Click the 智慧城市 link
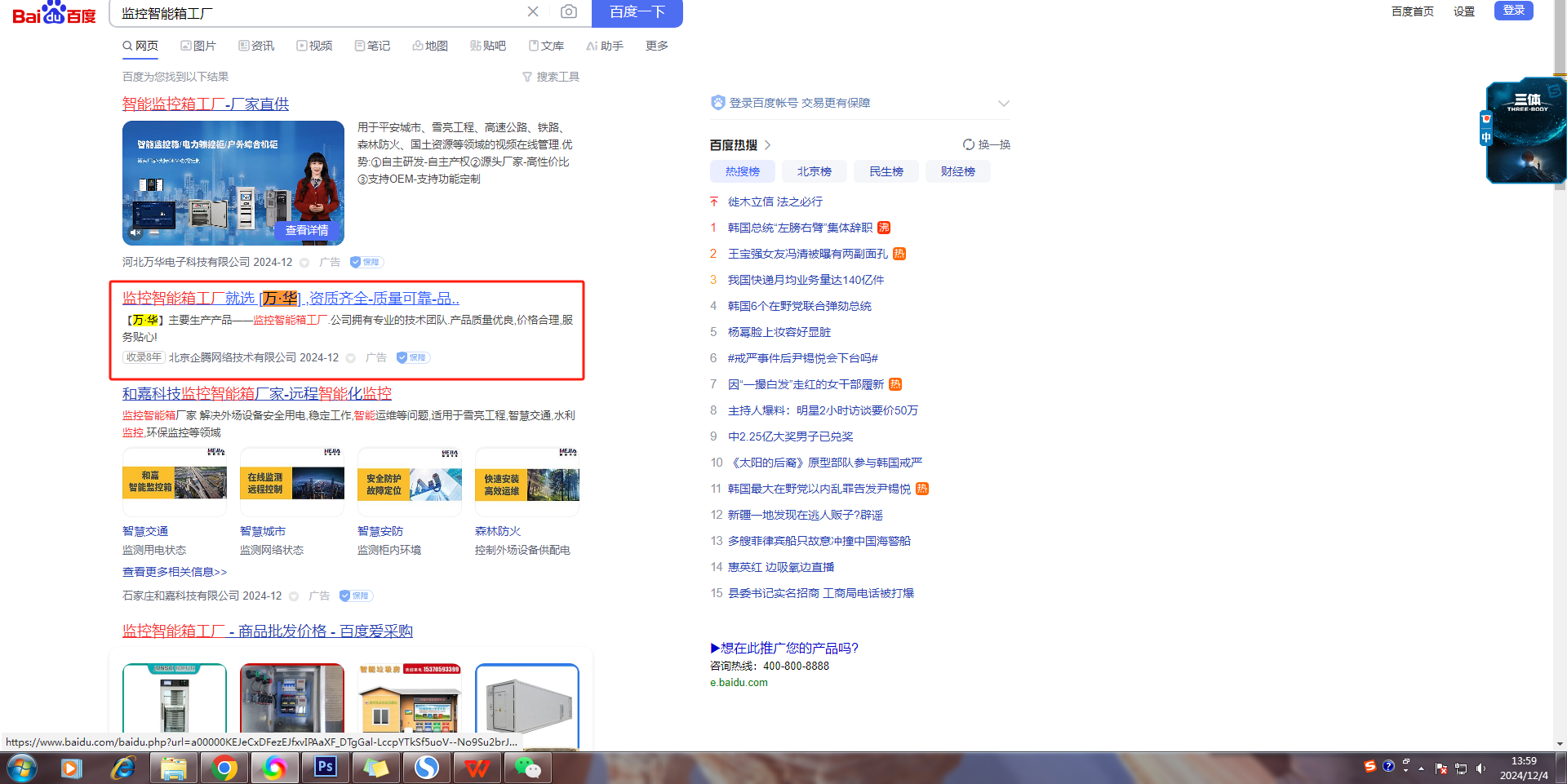The width and height of the screenshot is (1567, 784). 263,531
